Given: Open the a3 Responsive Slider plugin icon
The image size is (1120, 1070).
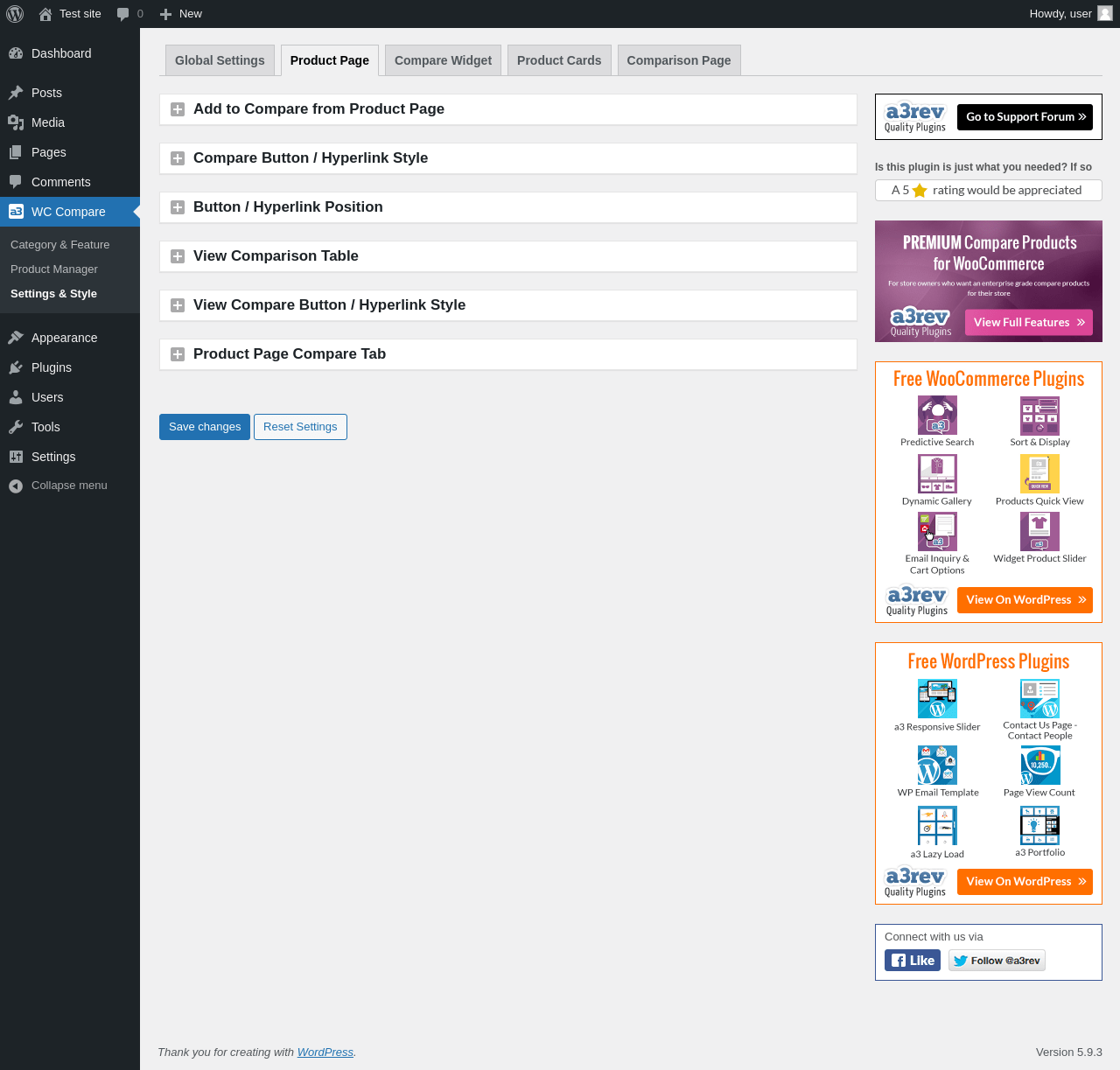Looking at the screenshot, I should (x=937, y=699).
